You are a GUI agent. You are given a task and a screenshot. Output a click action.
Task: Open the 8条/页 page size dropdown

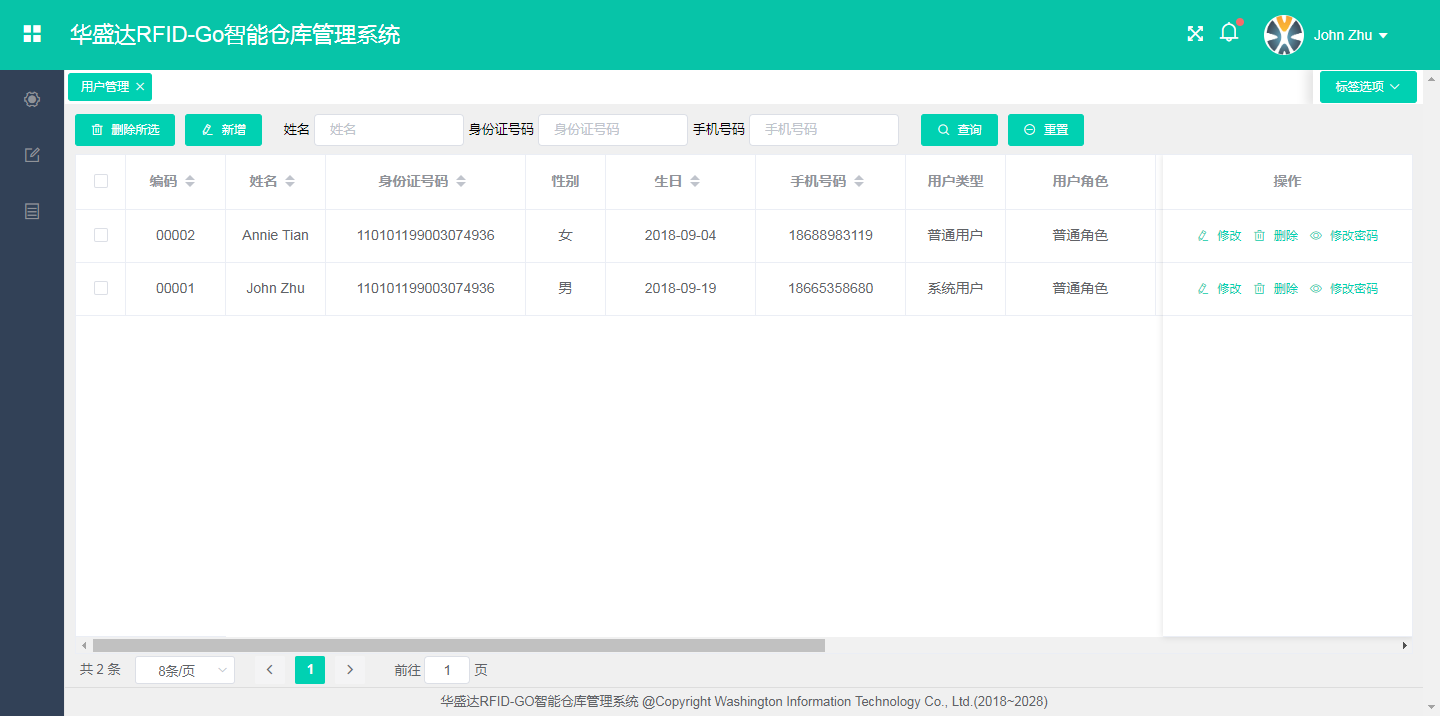tap(185, 670)
